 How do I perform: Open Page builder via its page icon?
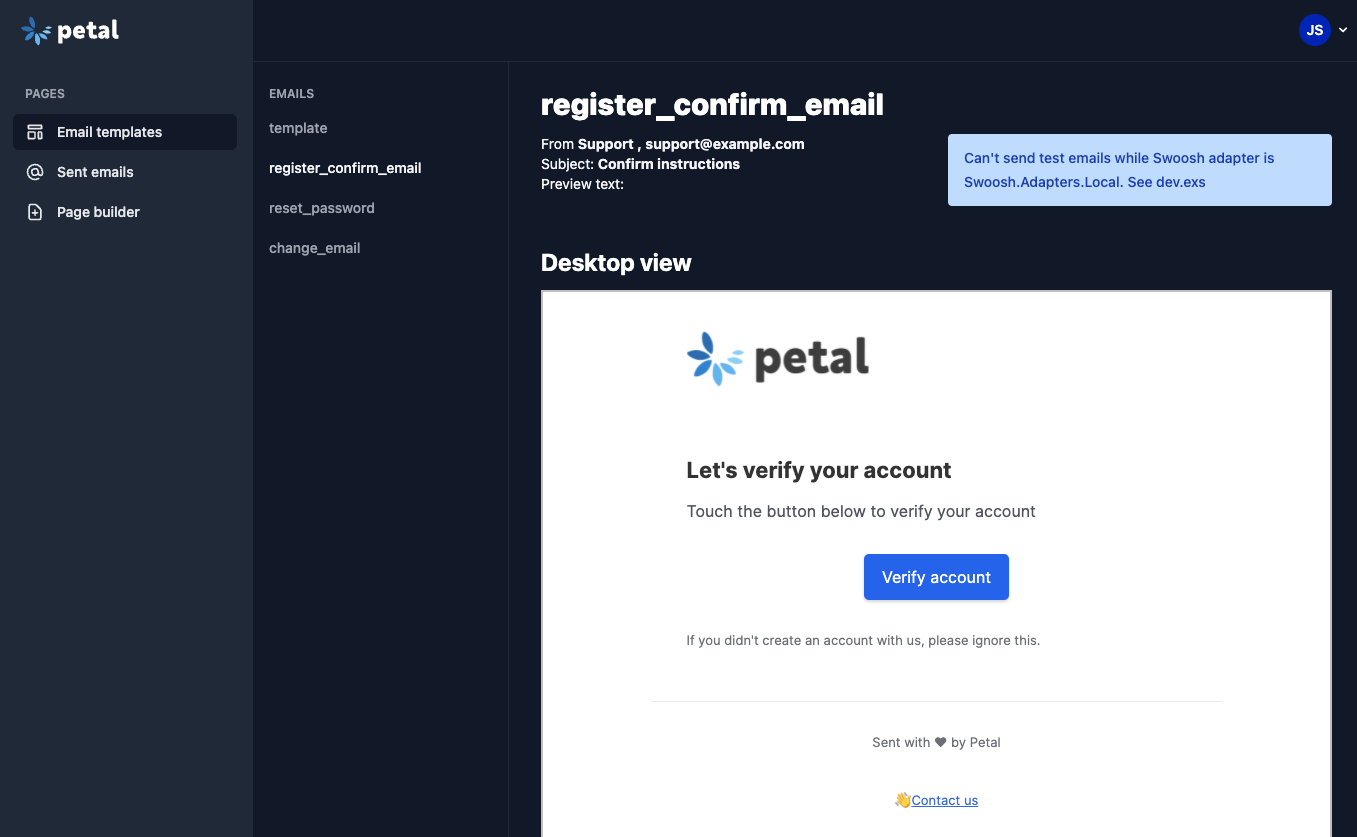click(x=35, y=211)
